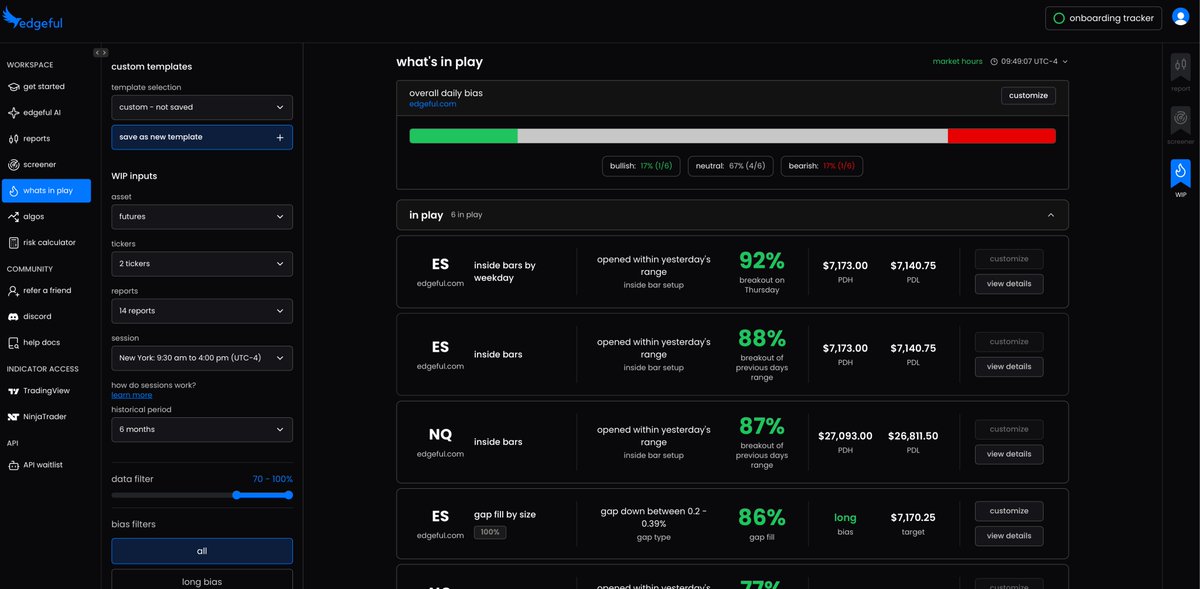Click the clock icon beside the time
Screen dimensions: 1200x589
[x=994, y=62]
